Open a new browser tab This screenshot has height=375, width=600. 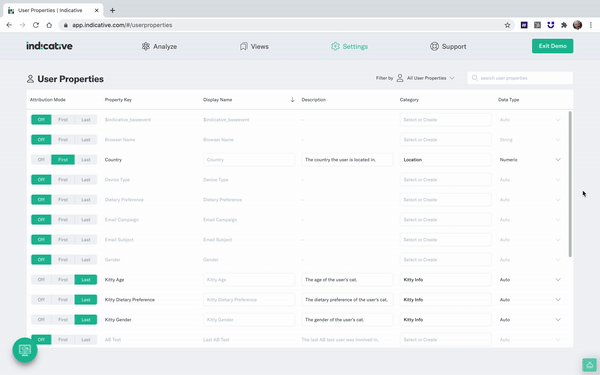coord(112,10)
